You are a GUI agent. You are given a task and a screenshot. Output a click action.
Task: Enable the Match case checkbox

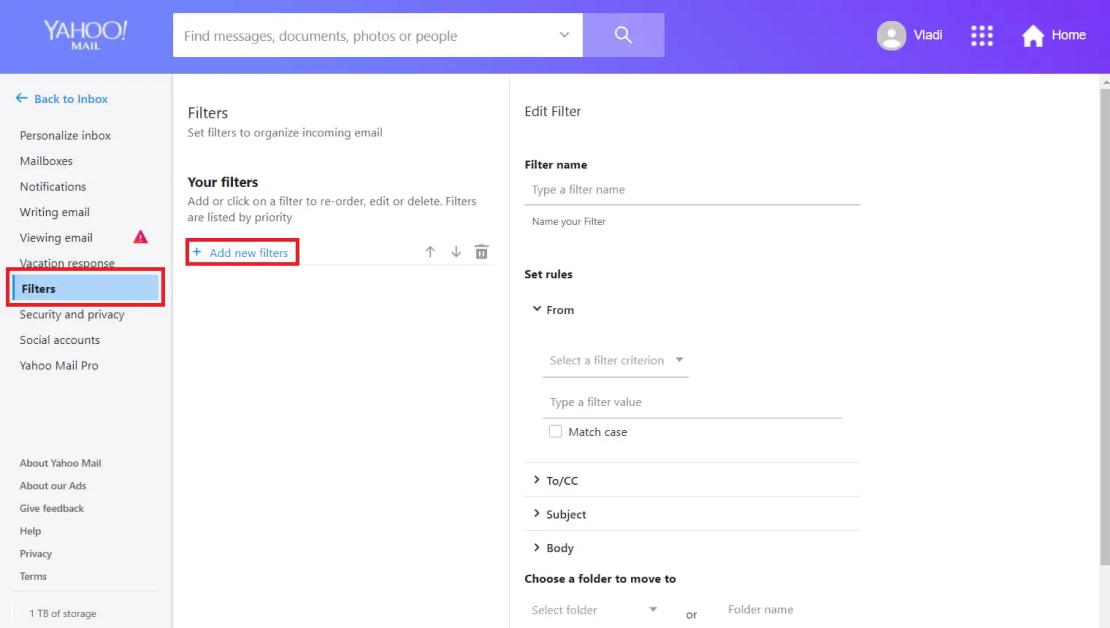coord(555,431)
